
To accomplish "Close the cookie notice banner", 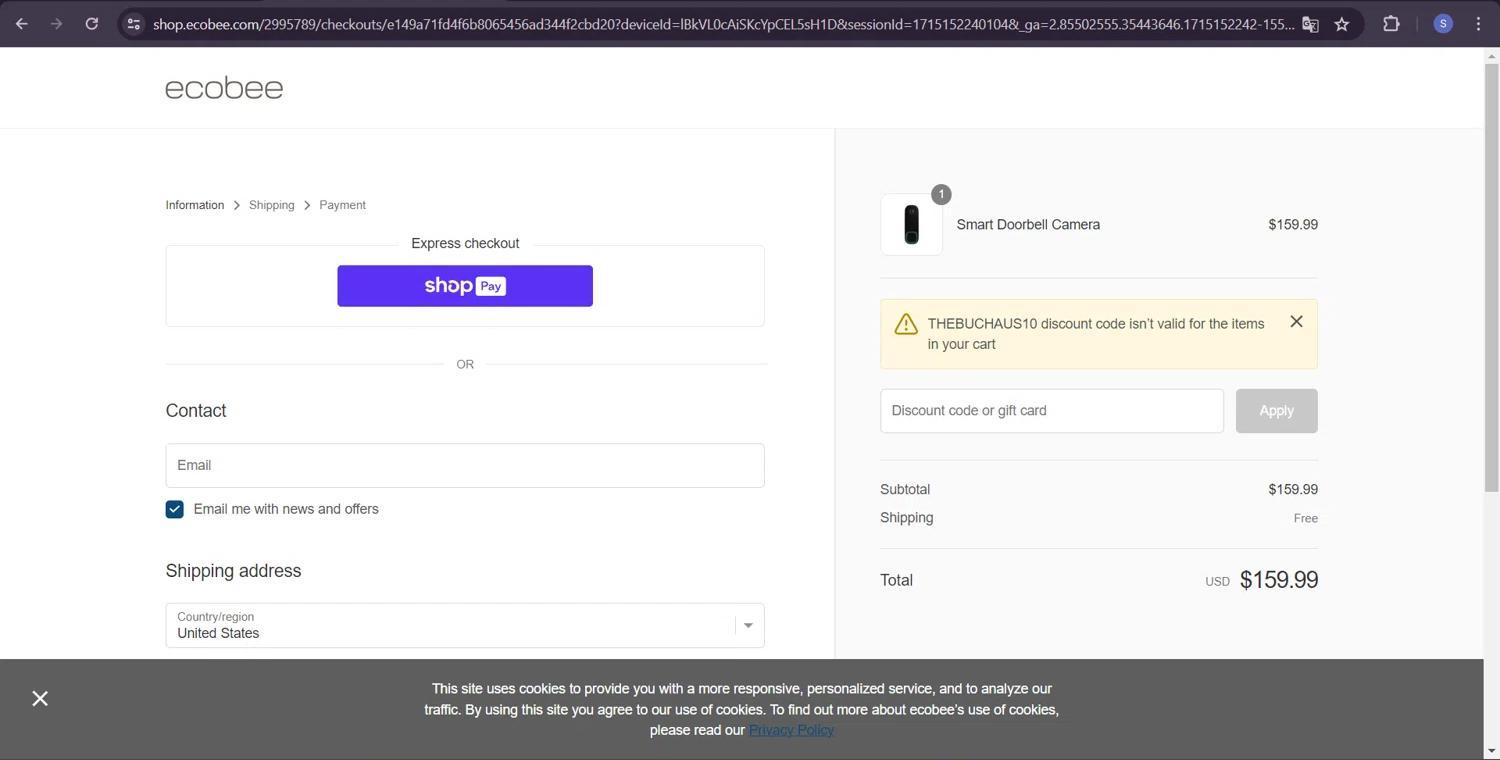I will [x=40, y=698].
